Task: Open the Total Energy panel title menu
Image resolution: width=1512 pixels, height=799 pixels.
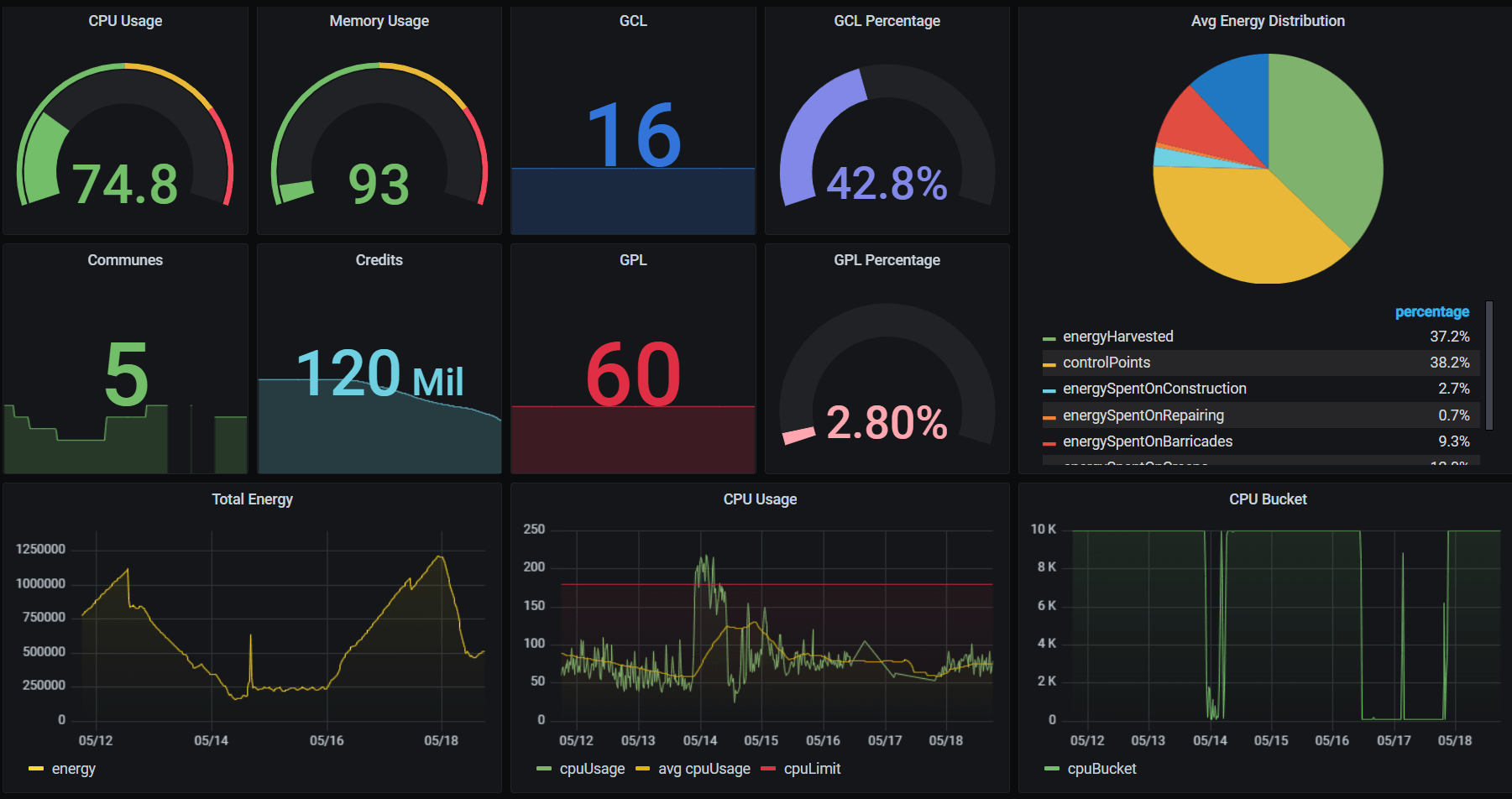Action: tap(252, 499)
